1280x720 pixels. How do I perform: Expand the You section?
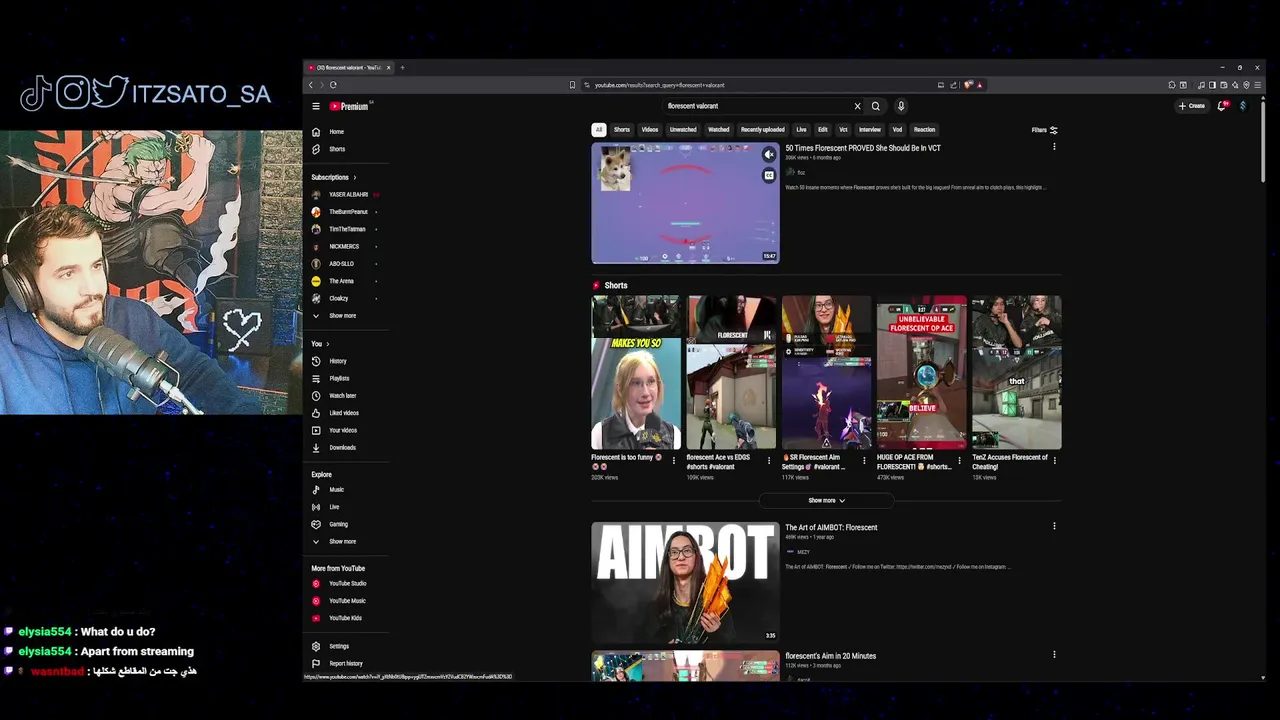(x=320, y=344)
